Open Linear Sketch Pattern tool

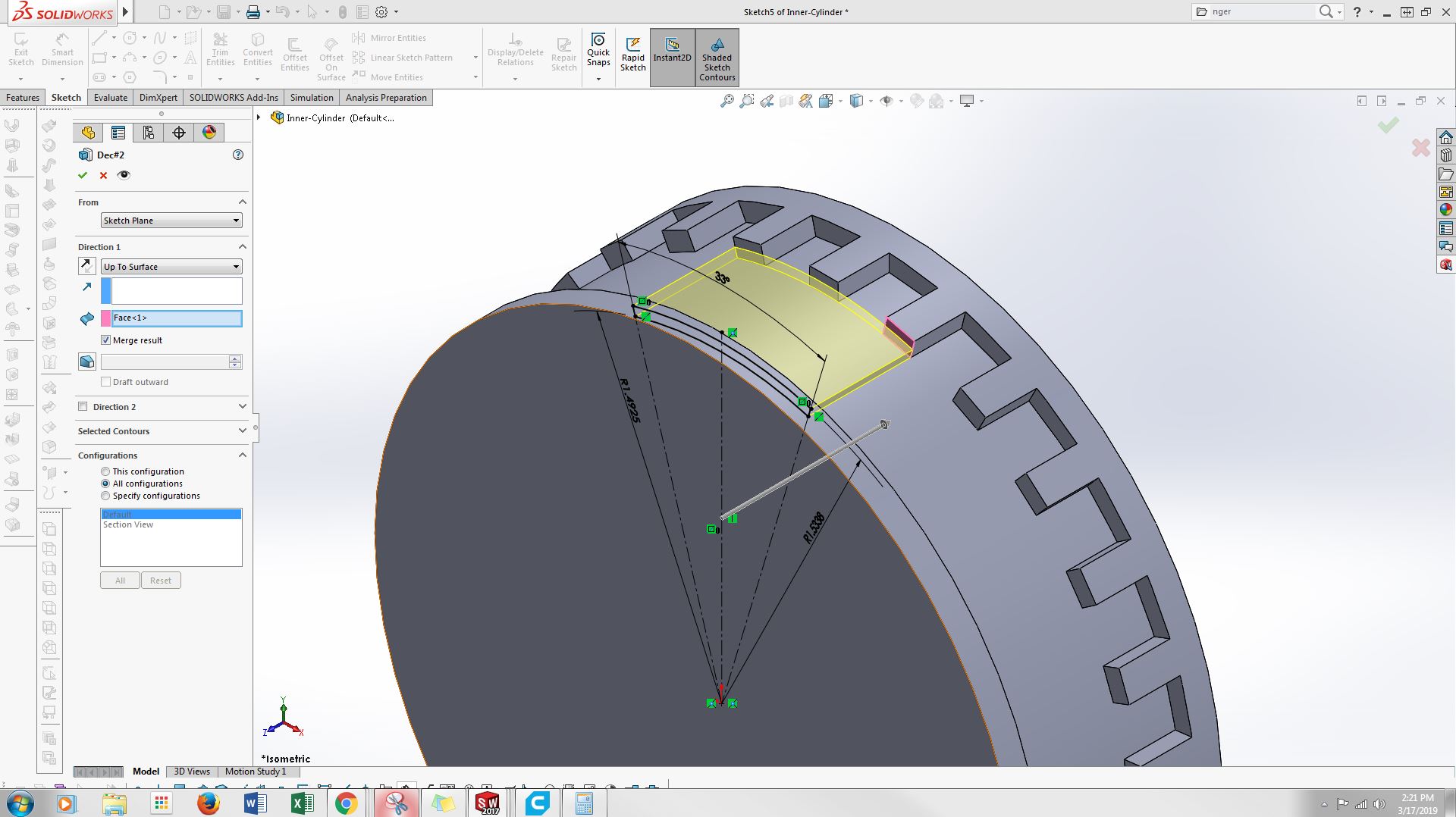[x=403, y=58]
